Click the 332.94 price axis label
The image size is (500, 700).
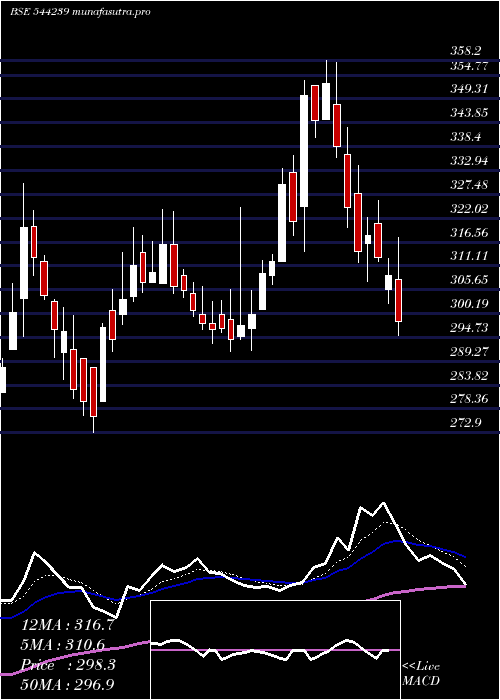(469, 161)
